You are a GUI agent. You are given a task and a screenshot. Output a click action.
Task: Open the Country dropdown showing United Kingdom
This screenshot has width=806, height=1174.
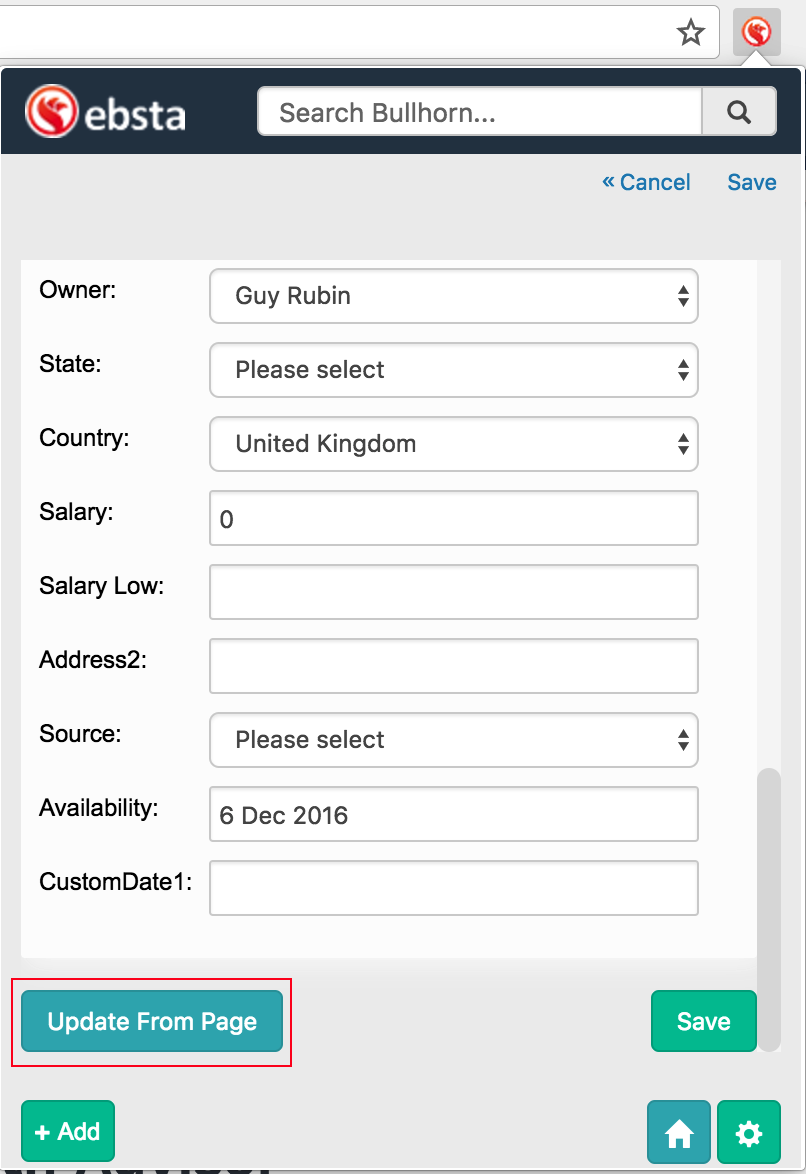click(453, 444)
